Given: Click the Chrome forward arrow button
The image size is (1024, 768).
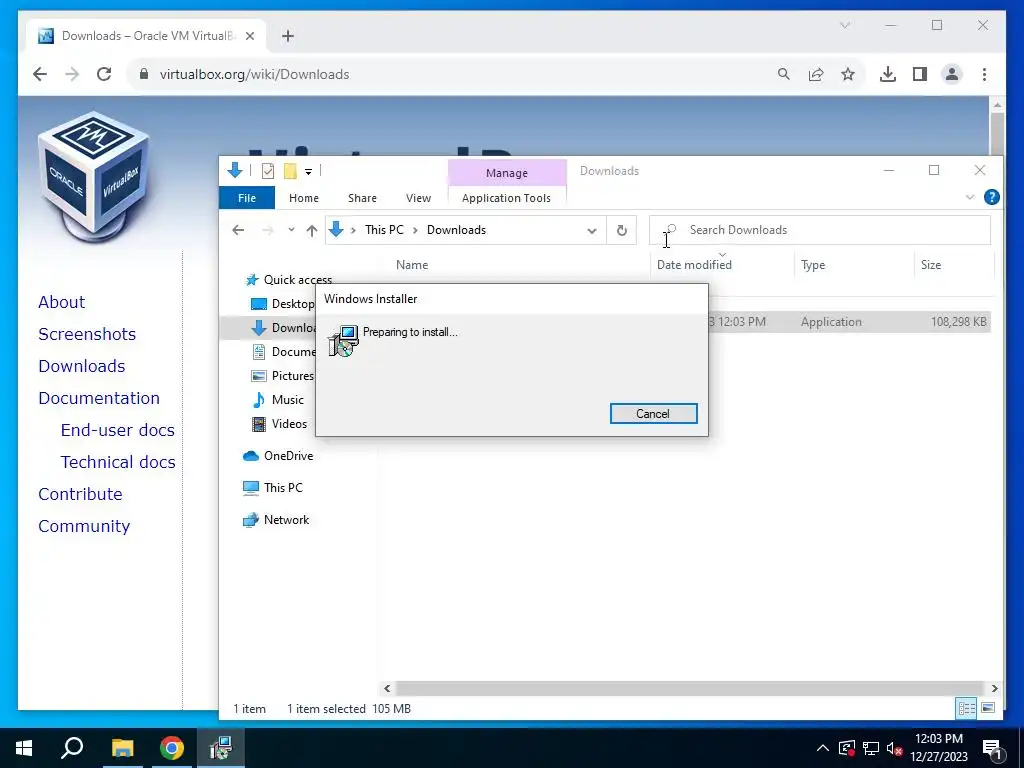Looking at the screenshot, I should [x=72, y=74].
